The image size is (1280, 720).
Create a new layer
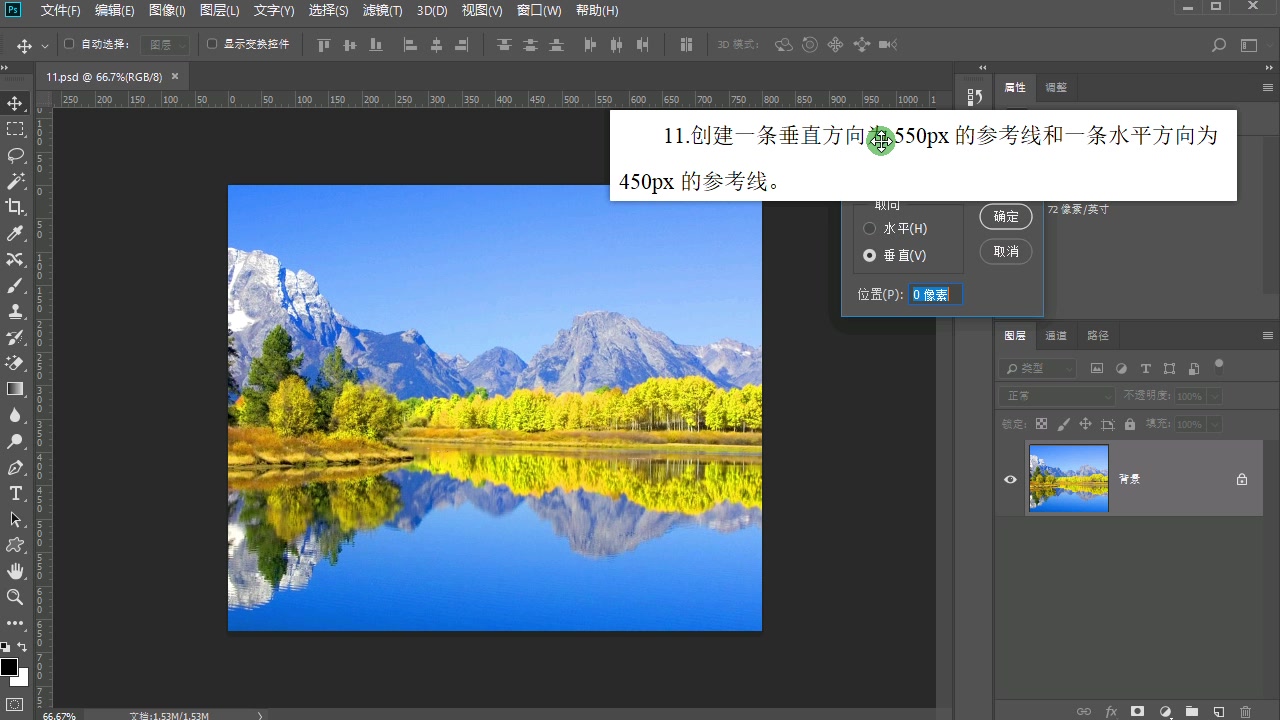coord(1218,712)
